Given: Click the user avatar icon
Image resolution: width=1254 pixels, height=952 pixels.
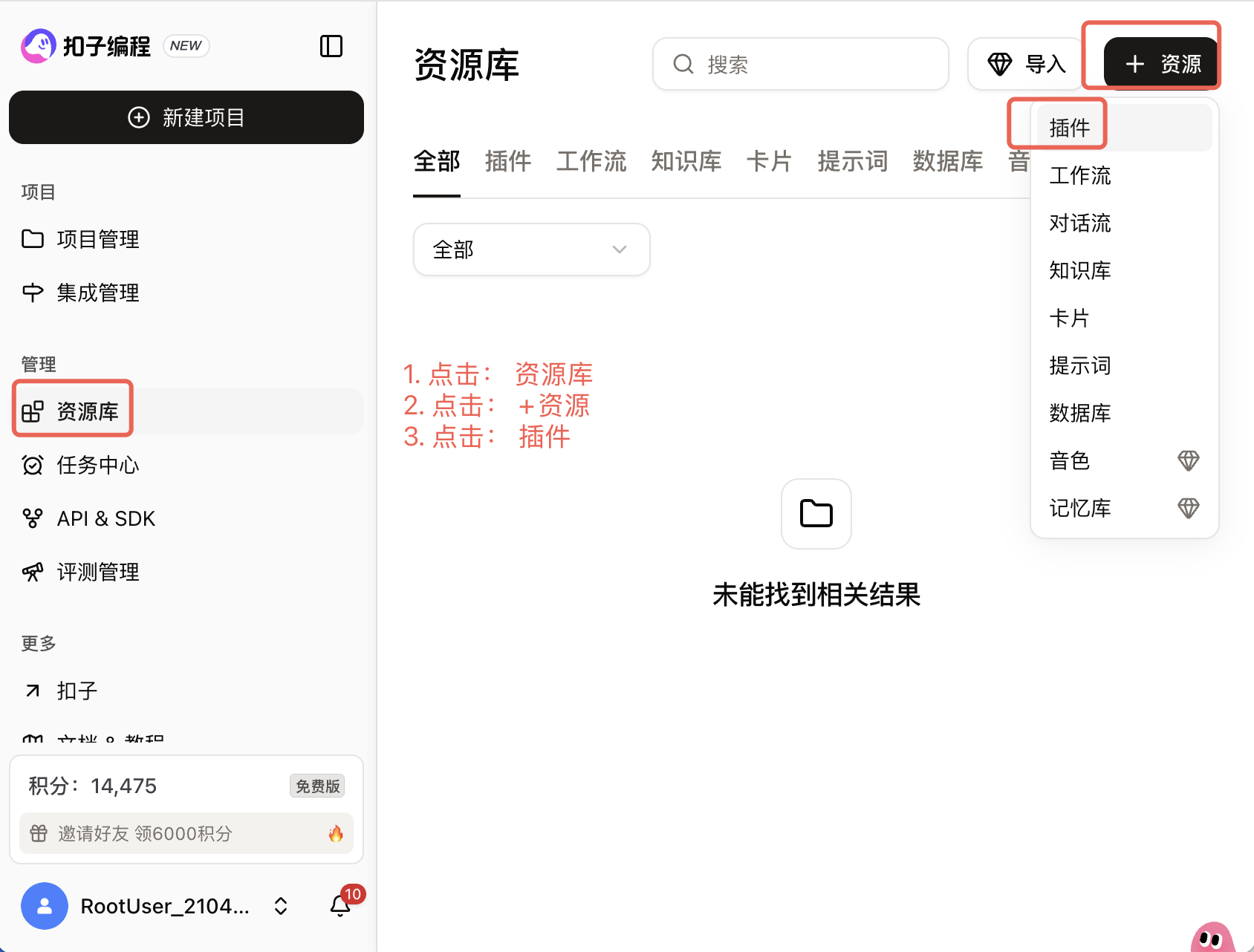Looking at the screenshot, I should click(45, 905).
